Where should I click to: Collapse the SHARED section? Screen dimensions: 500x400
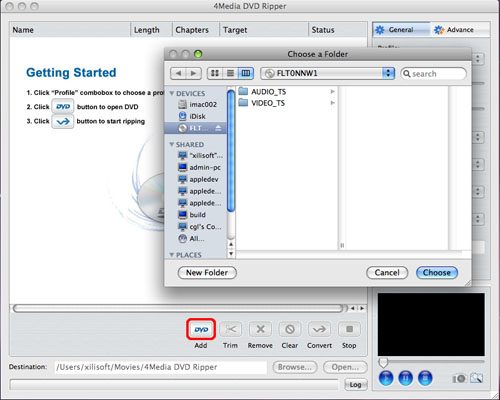pyautogui.click(x=172, y=144)
